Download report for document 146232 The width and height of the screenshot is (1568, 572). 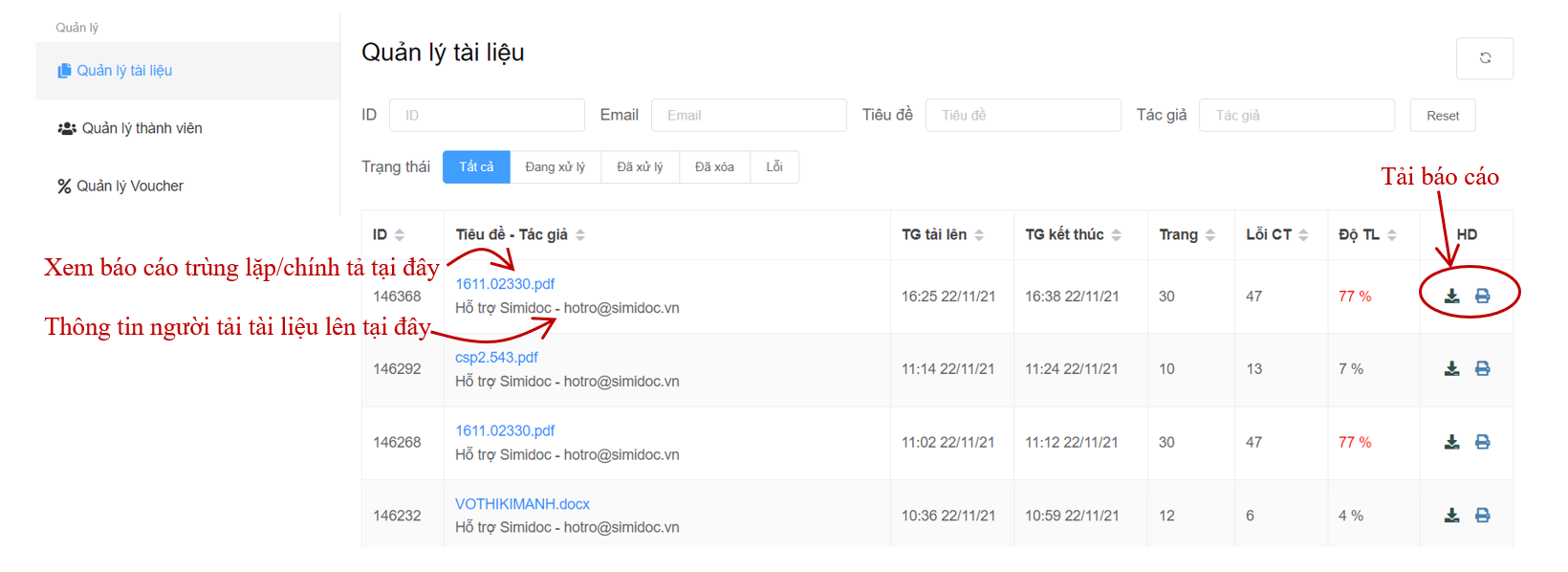point(1451,516)
